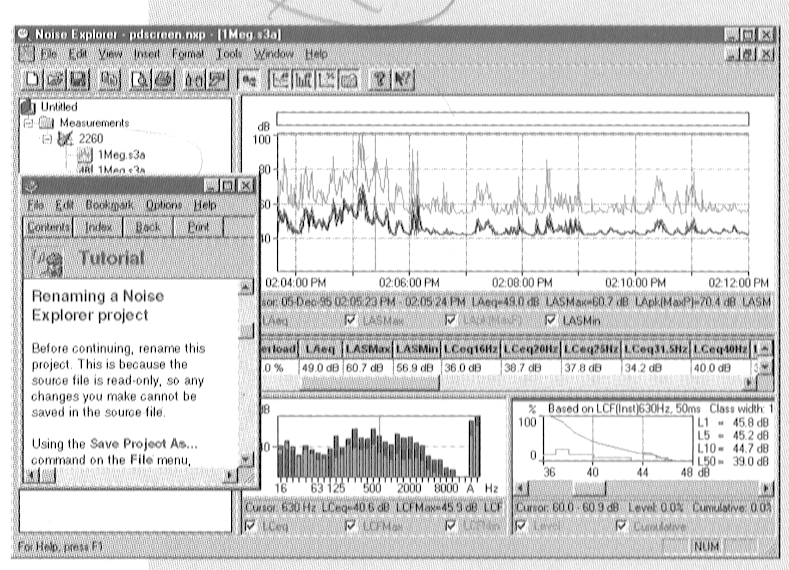Viewport: 789px width, 570px height.
Task: Click the Tutorial vertical scrollbar thumb
Action: [246, 330]
